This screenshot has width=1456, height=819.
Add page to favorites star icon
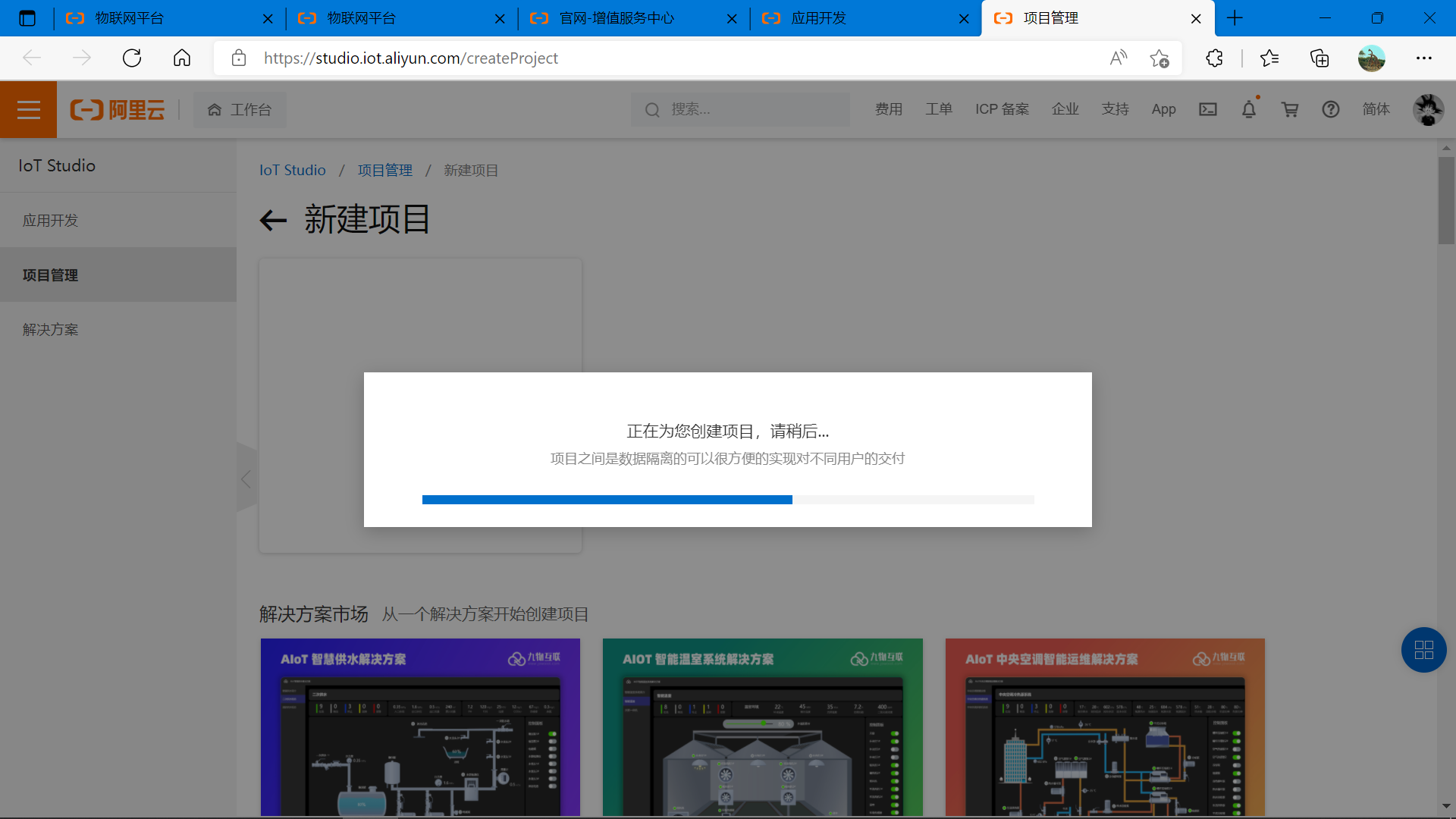pyautogui.click(x=1159, y=58)
